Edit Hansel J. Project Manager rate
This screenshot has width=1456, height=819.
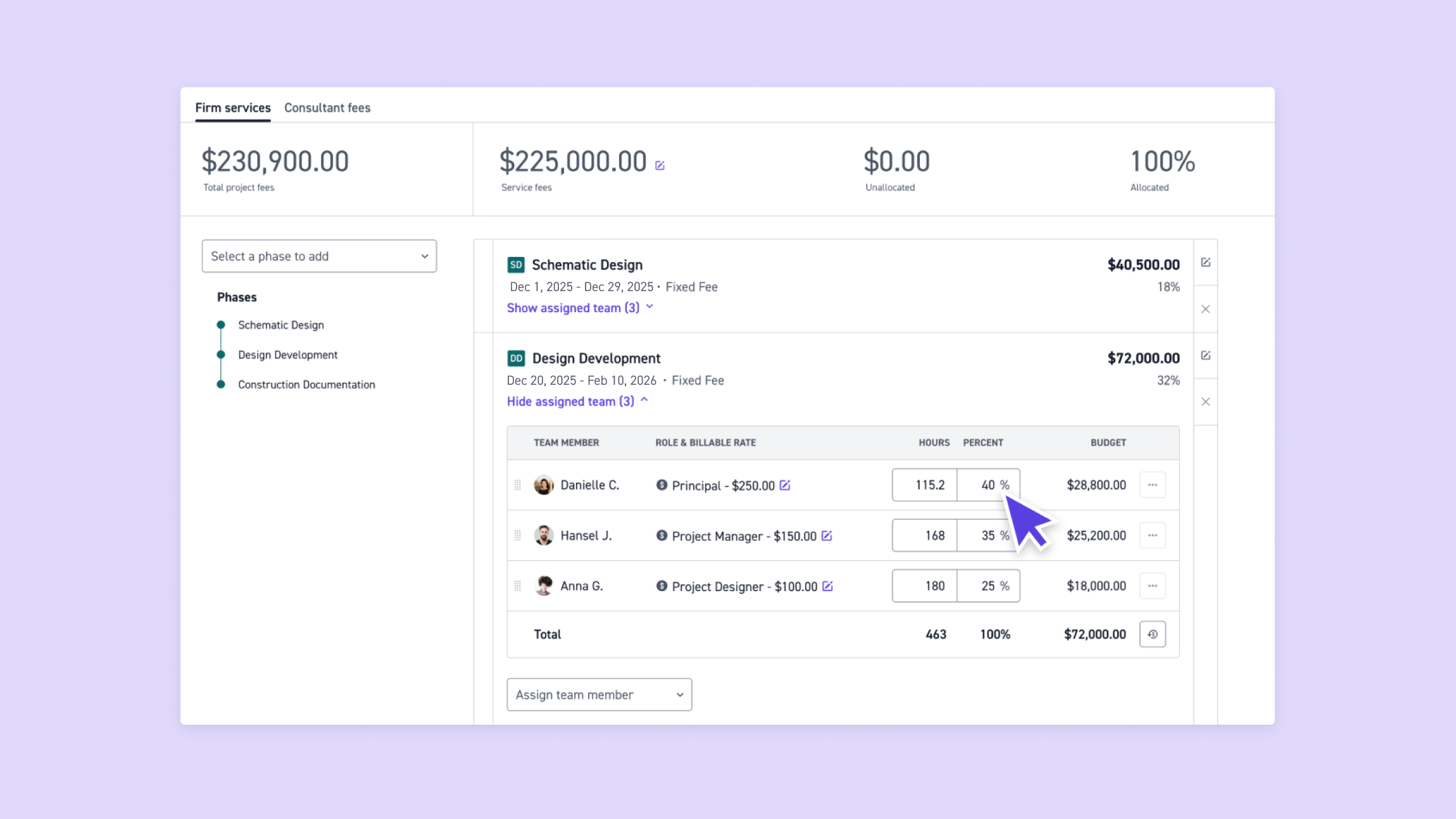(827, 535)
